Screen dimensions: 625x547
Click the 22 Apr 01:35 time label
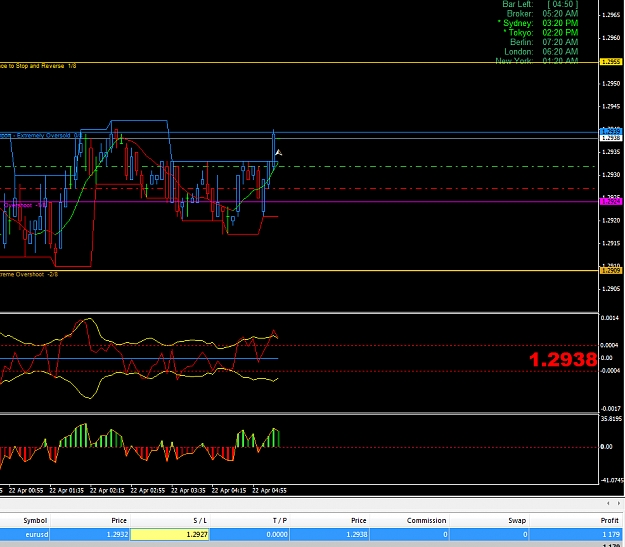click(67, 490)
